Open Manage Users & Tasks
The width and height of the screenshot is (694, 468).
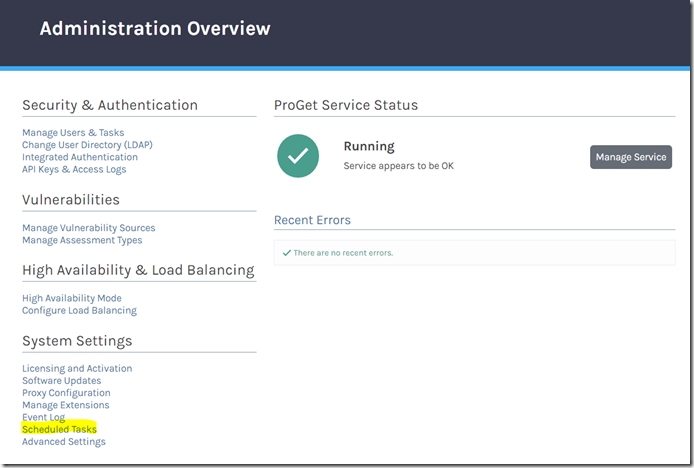[x=73, y=133]
